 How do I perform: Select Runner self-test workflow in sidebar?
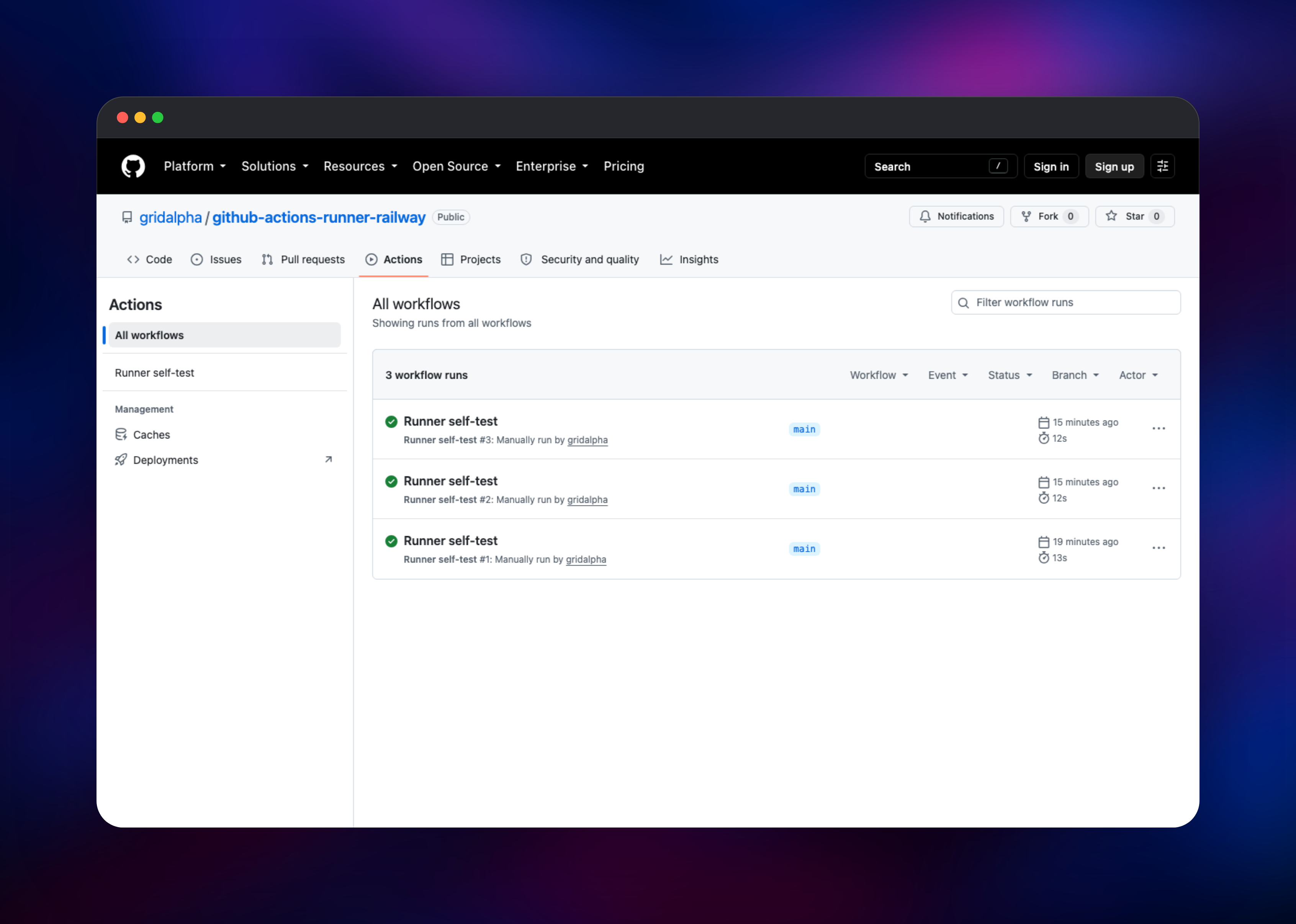[224, 373]
